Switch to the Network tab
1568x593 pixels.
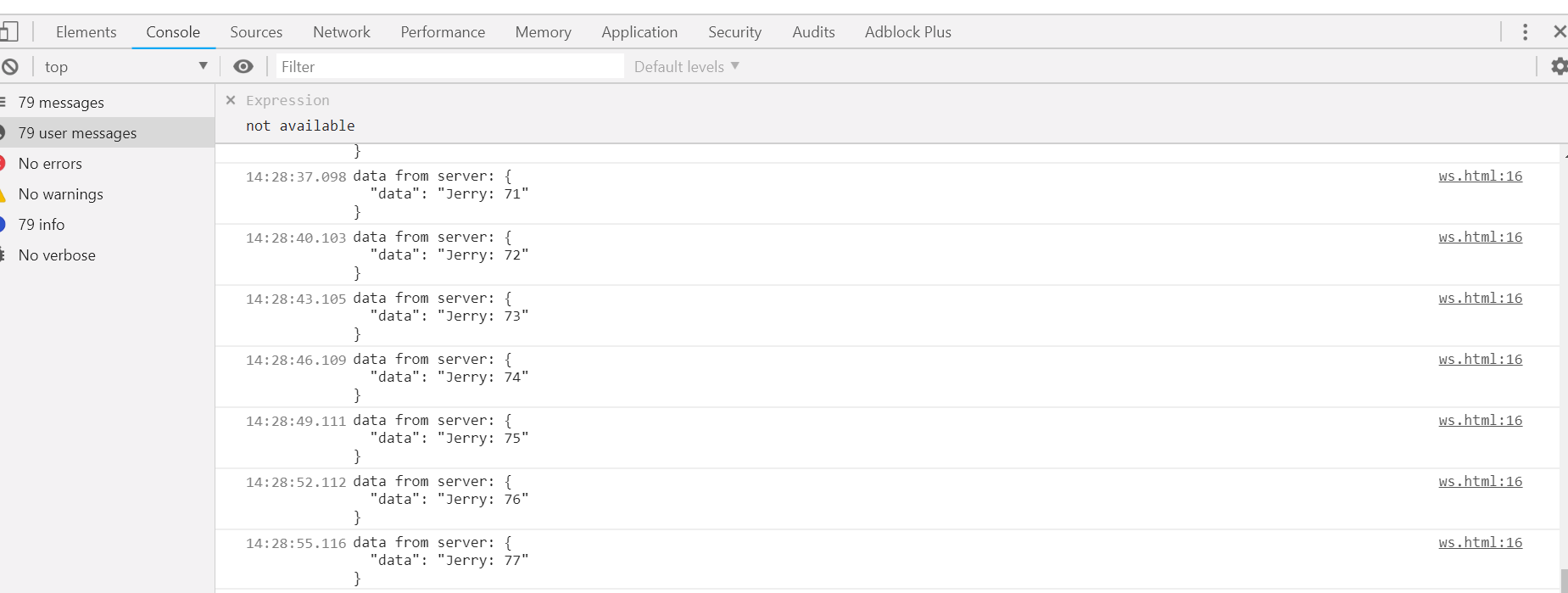click(x=341, y=32)
